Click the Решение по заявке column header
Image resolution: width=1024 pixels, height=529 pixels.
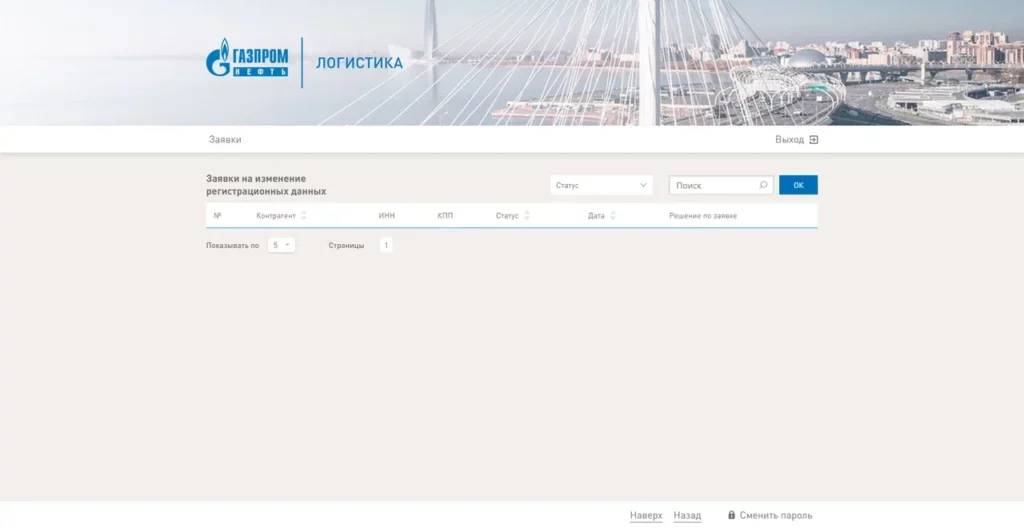703,216
